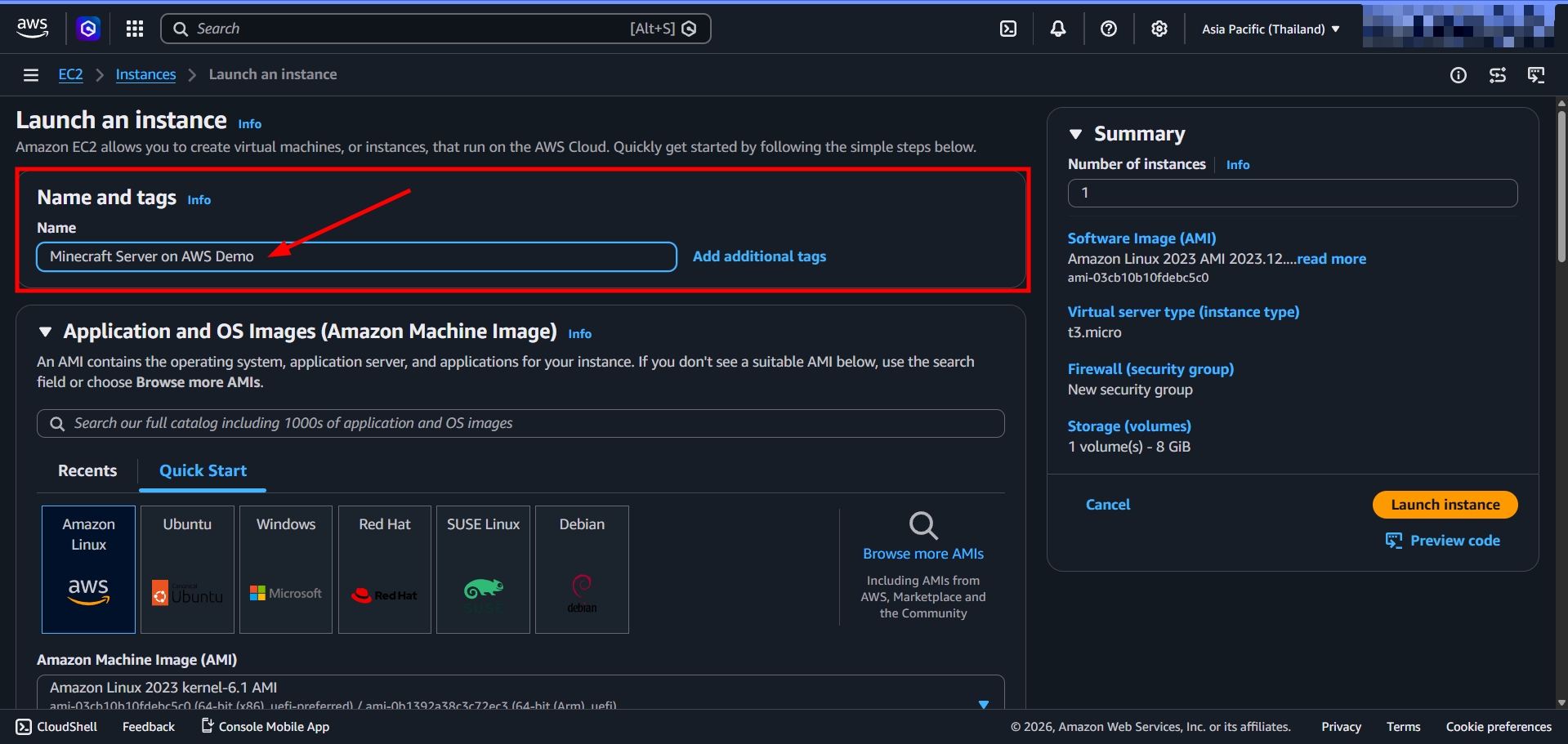
Task: Click read more in AMI summary
Action: pyautogui.click(x=1331, y=259)
